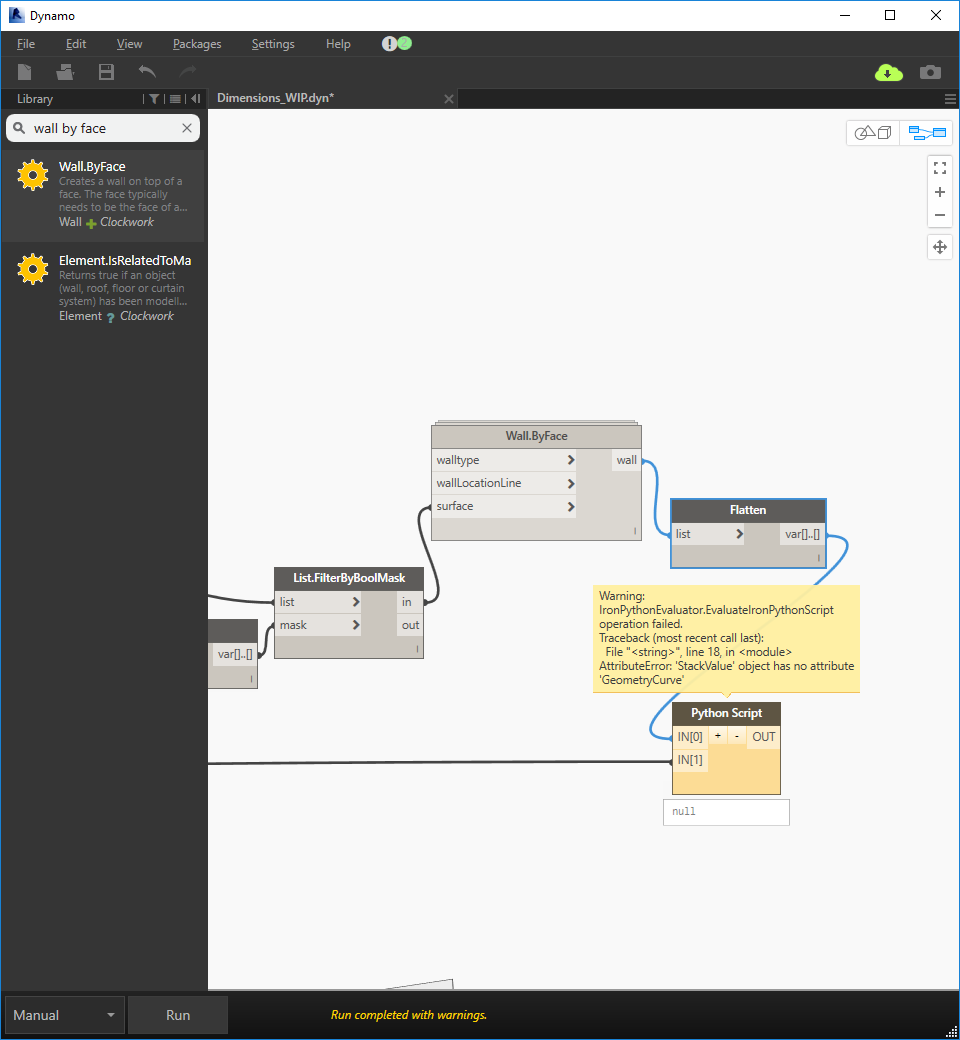Click the magnifier search icon in library
Viewport: 960px width, 1040px height.
tap(19, 127)
